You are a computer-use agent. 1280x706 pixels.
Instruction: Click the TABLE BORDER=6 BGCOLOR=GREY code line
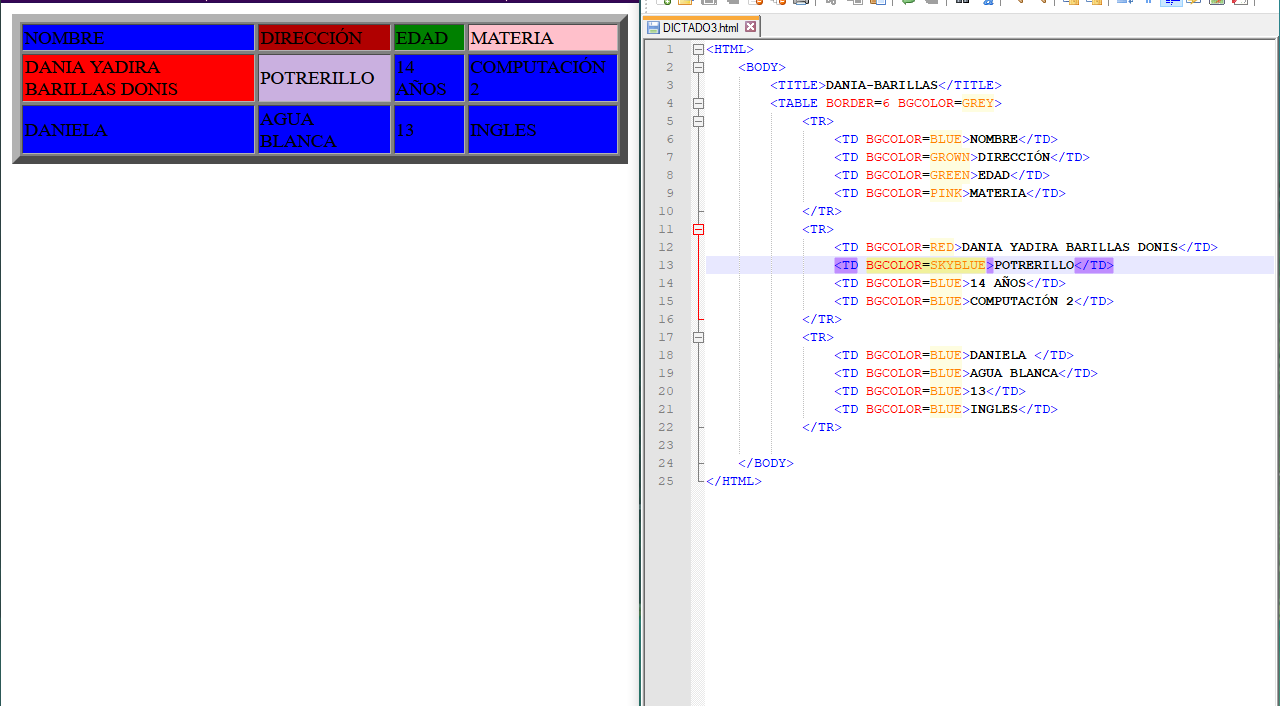(886, 103)
